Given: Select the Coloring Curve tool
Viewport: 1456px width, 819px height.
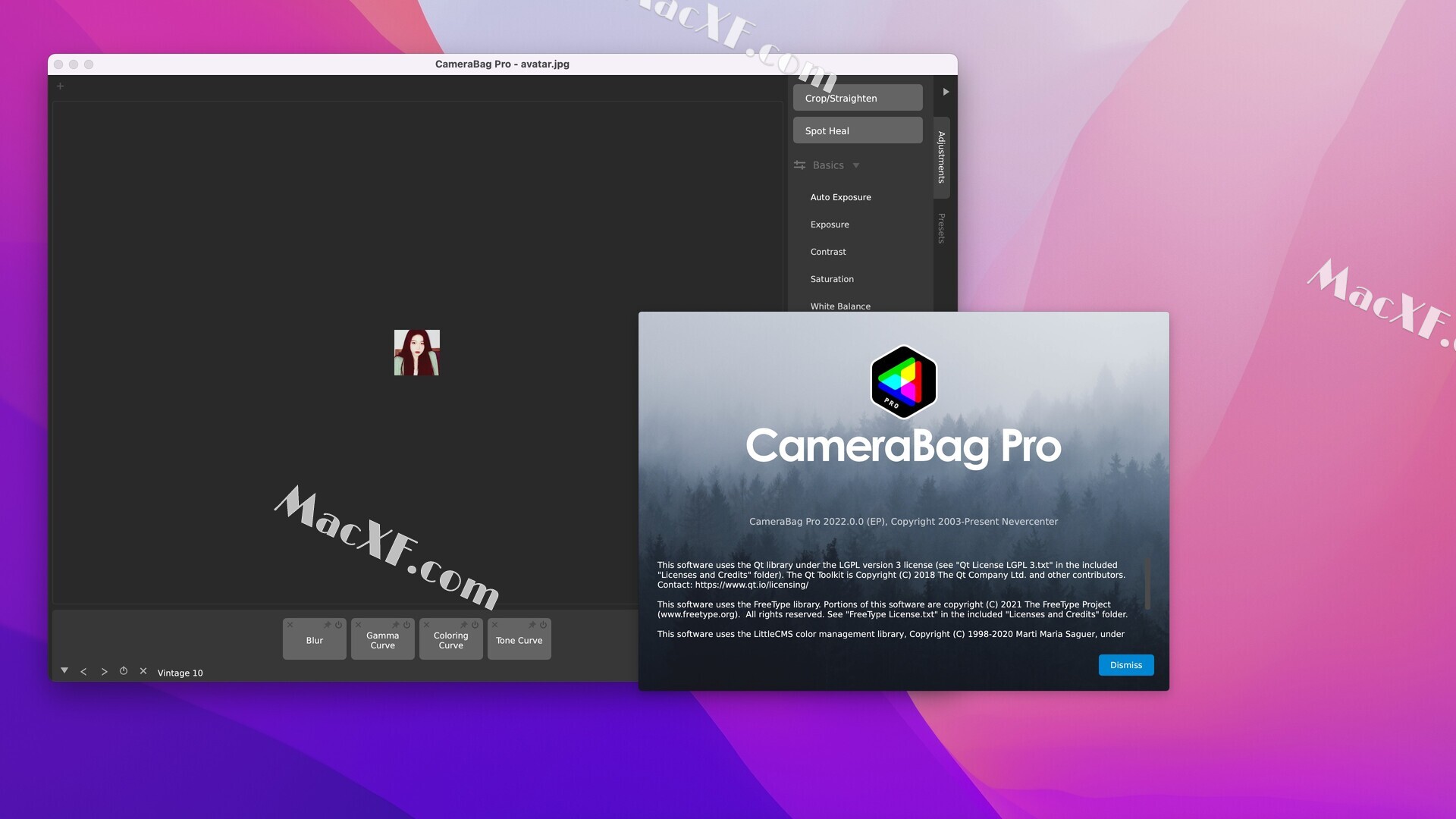Looking at the screenshot, I should pyautogui.click(x=450, y=640).
